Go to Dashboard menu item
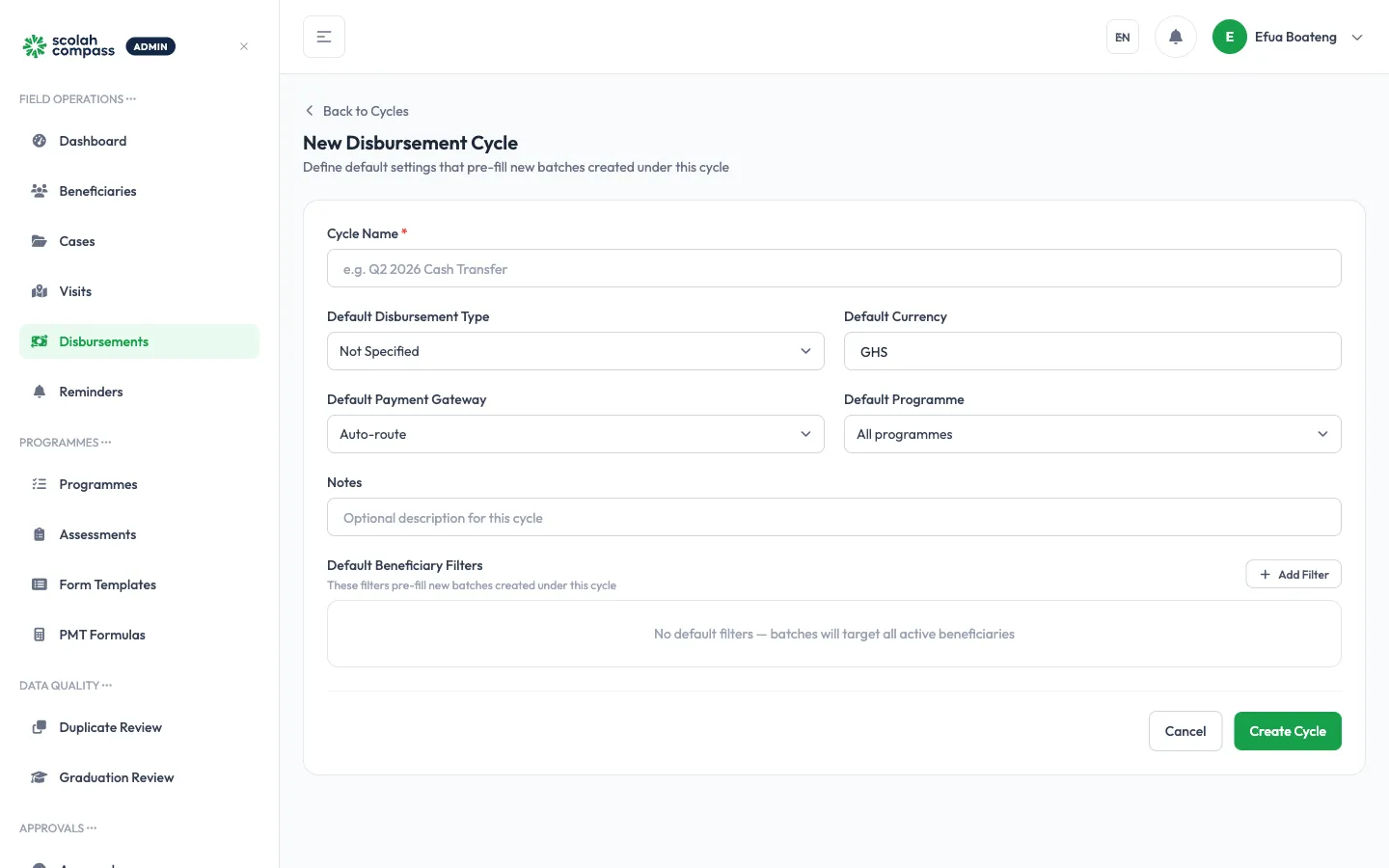This screenshot has width=1389, height=868. tap(139, 141)
